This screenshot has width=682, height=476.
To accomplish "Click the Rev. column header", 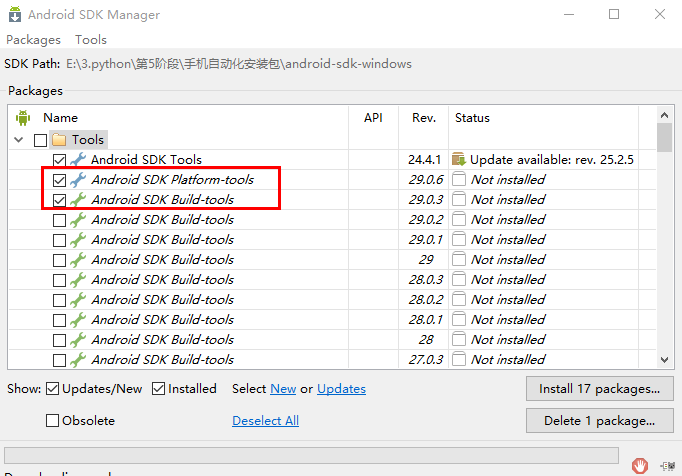I will click(x=424, y=117).
